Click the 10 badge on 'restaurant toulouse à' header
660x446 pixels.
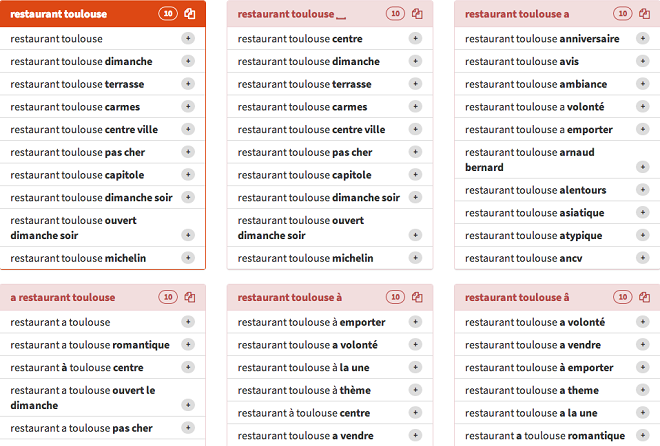coord(395,297)
